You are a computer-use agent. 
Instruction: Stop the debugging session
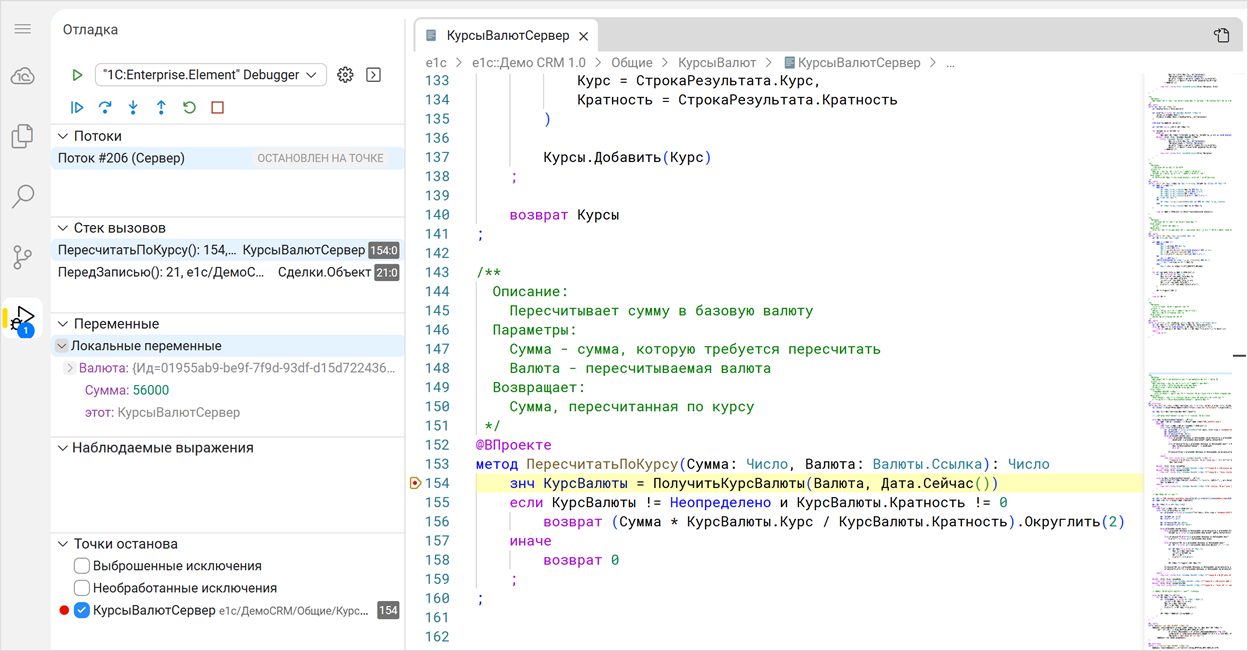point(217,108)
